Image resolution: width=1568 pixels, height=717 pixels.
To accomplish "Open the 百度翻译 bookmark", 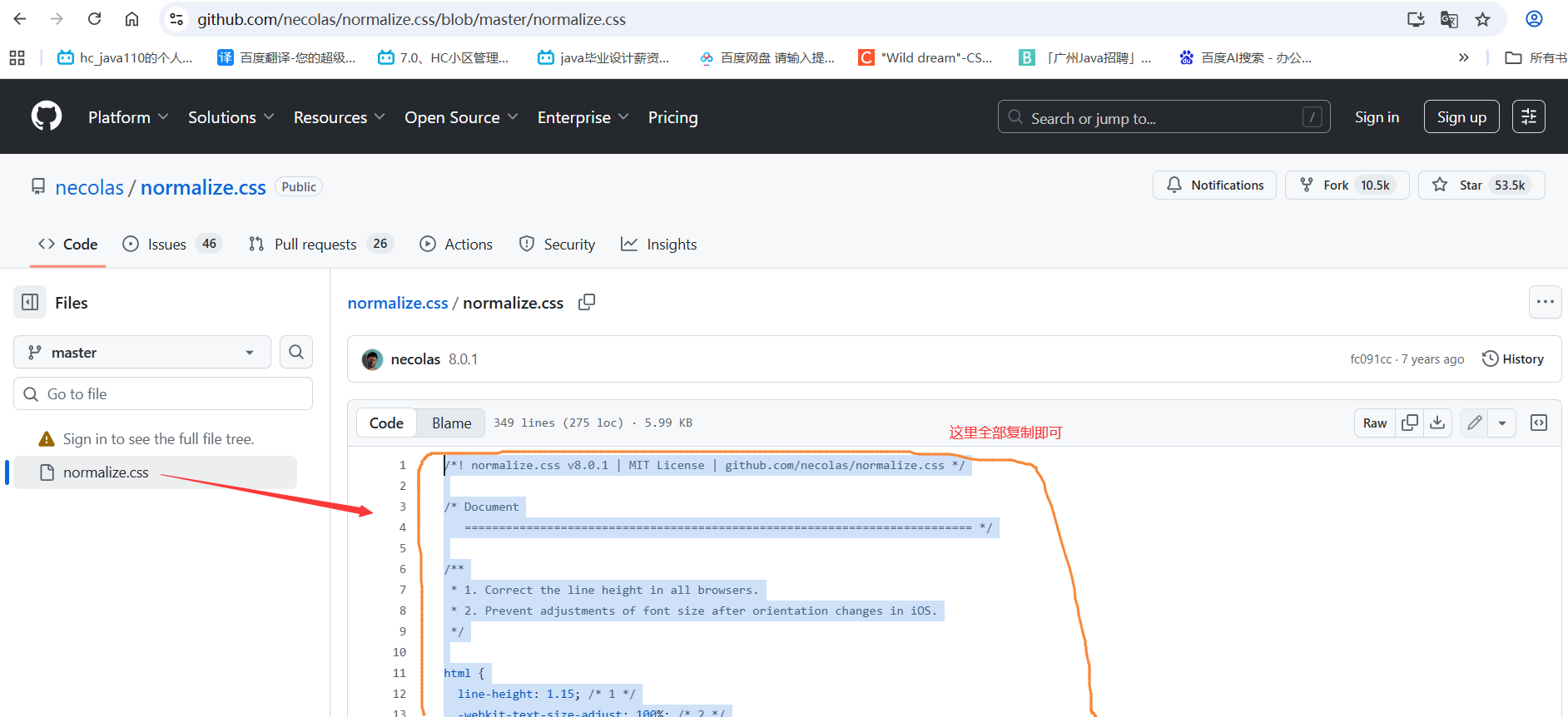I will click(x=286, y=57).
